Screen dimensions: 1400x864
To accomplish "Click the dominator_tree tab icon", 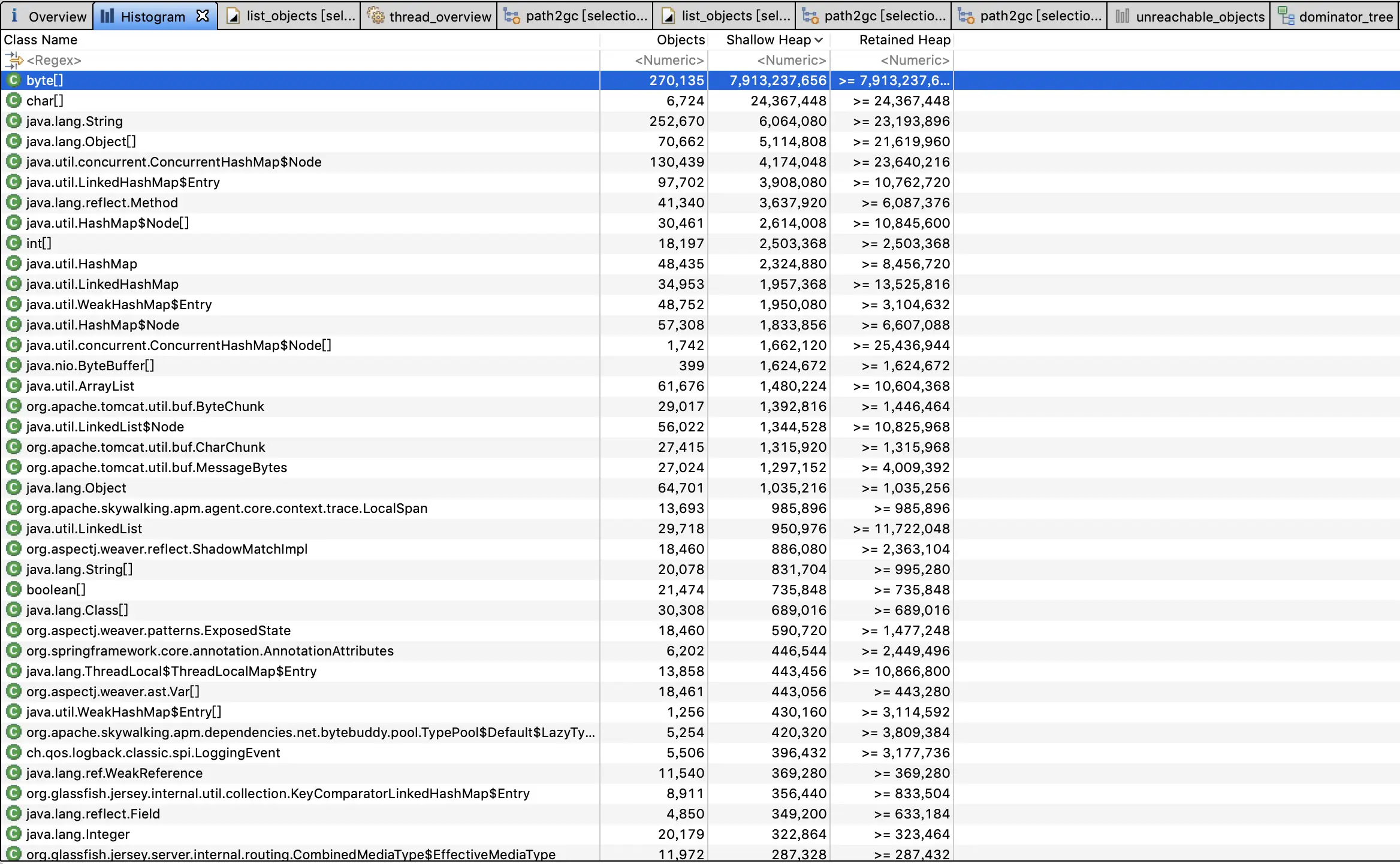I will (1286, 16).
